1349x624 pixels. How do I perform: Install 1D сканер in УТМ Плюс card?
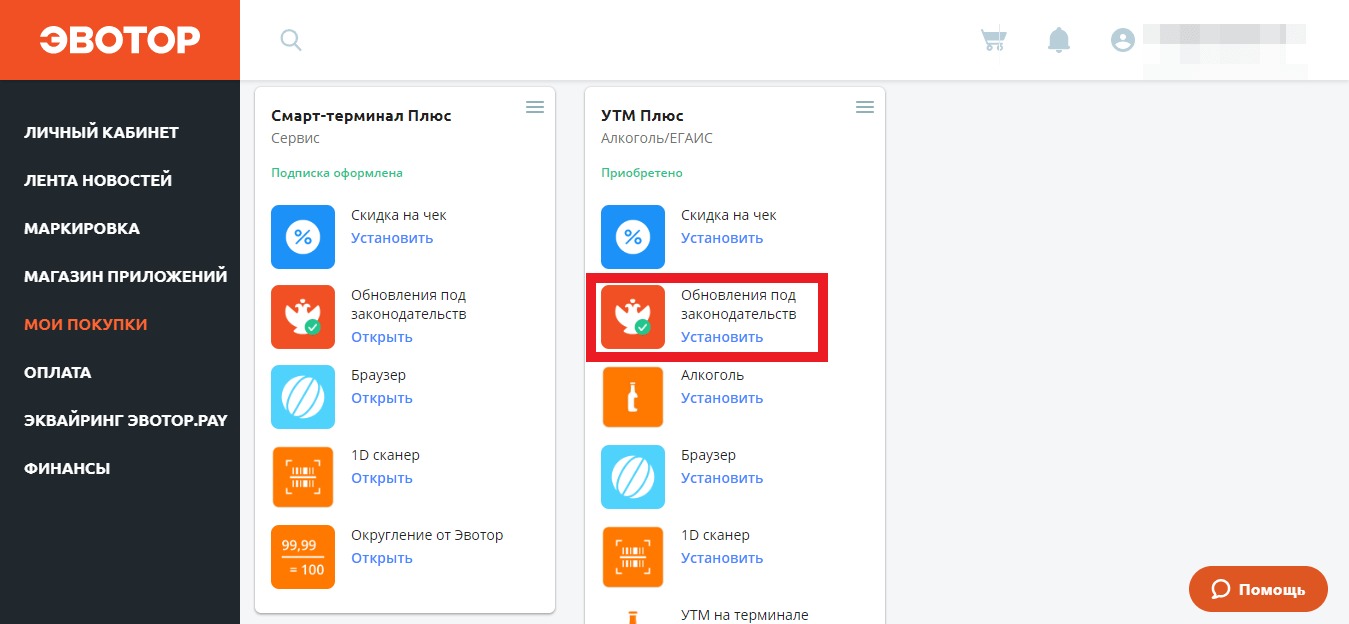(722, 558)
